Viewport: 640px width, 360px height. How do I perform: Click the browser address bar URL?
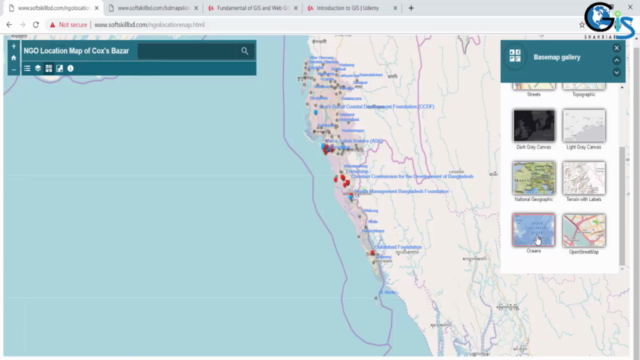tap(149, 25)
